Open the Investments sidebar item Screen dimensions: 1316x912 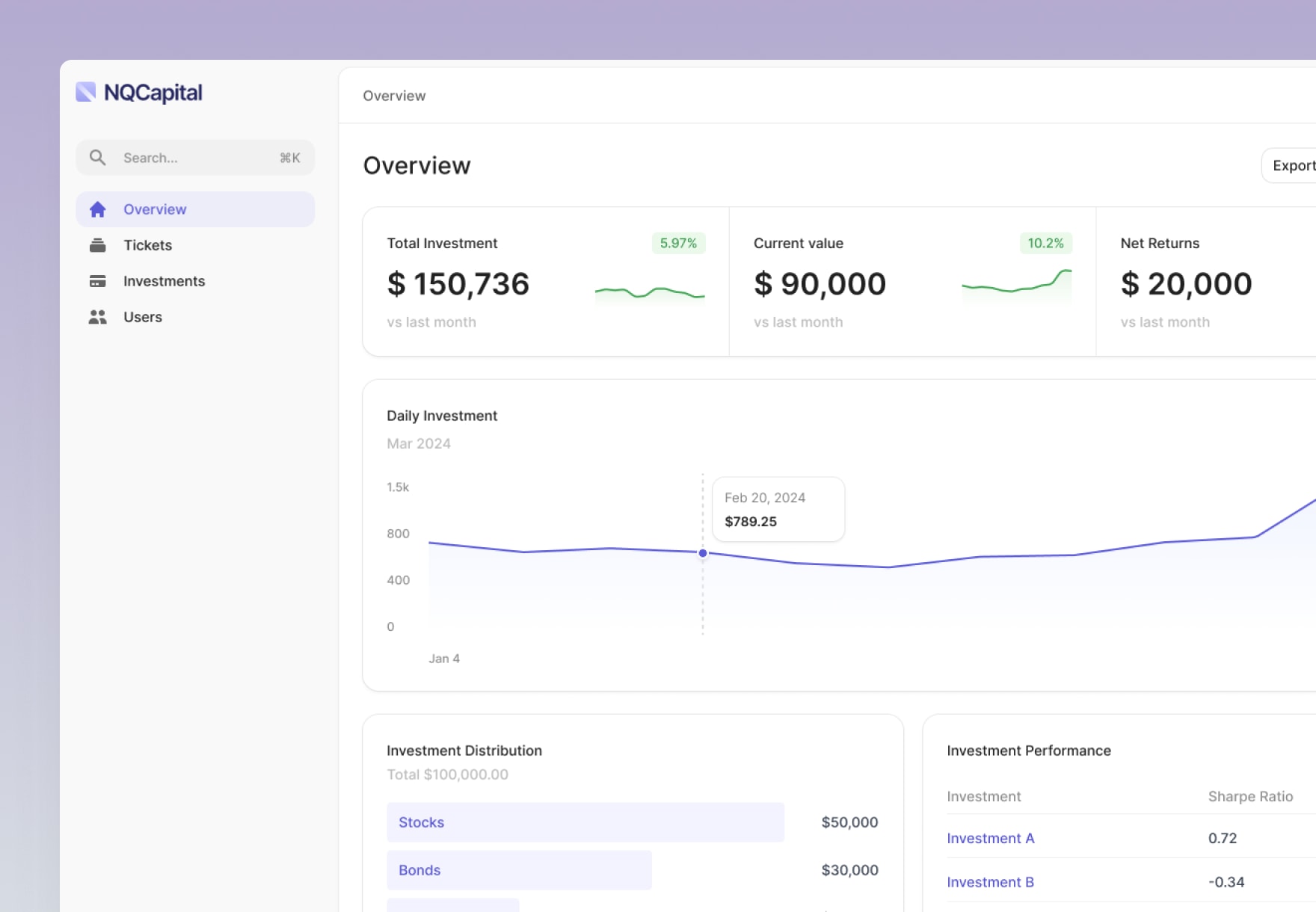[195, 281]
